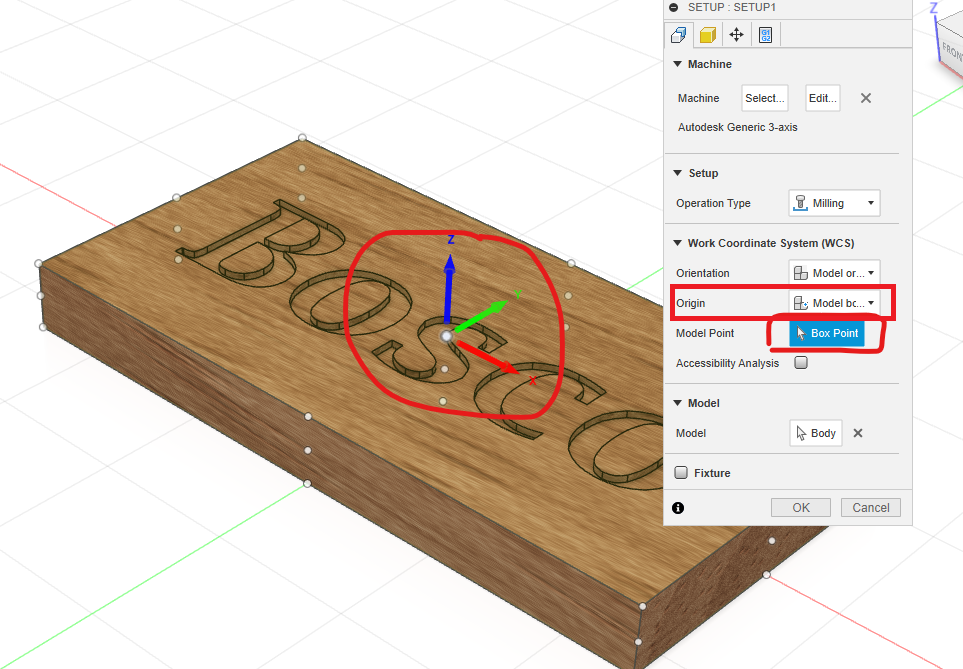Open the Orientation dropdown
The width and height of the screenshot is (963, 669).
click(834, 273)
